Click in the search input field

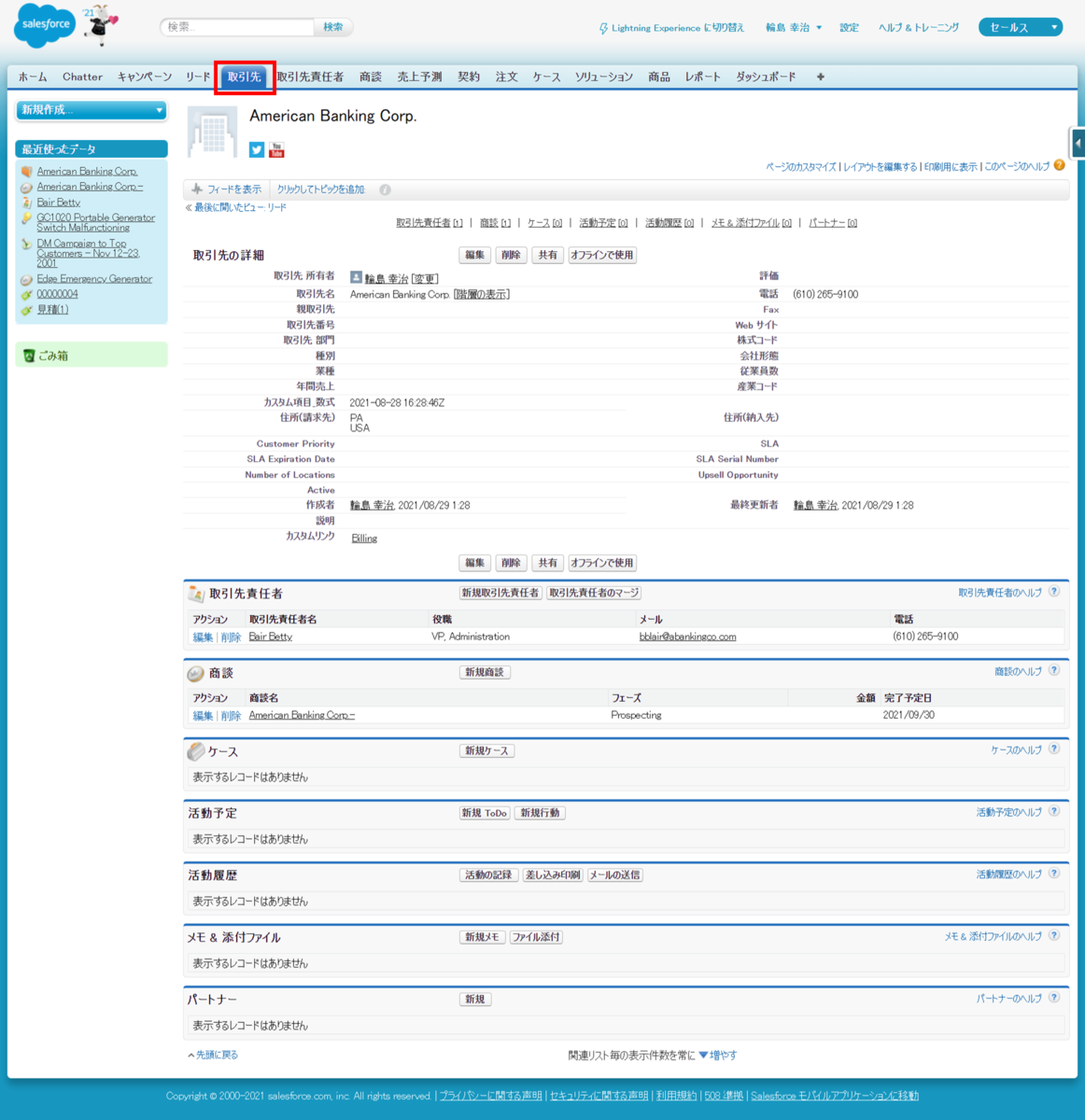click(x=238, y=27)
